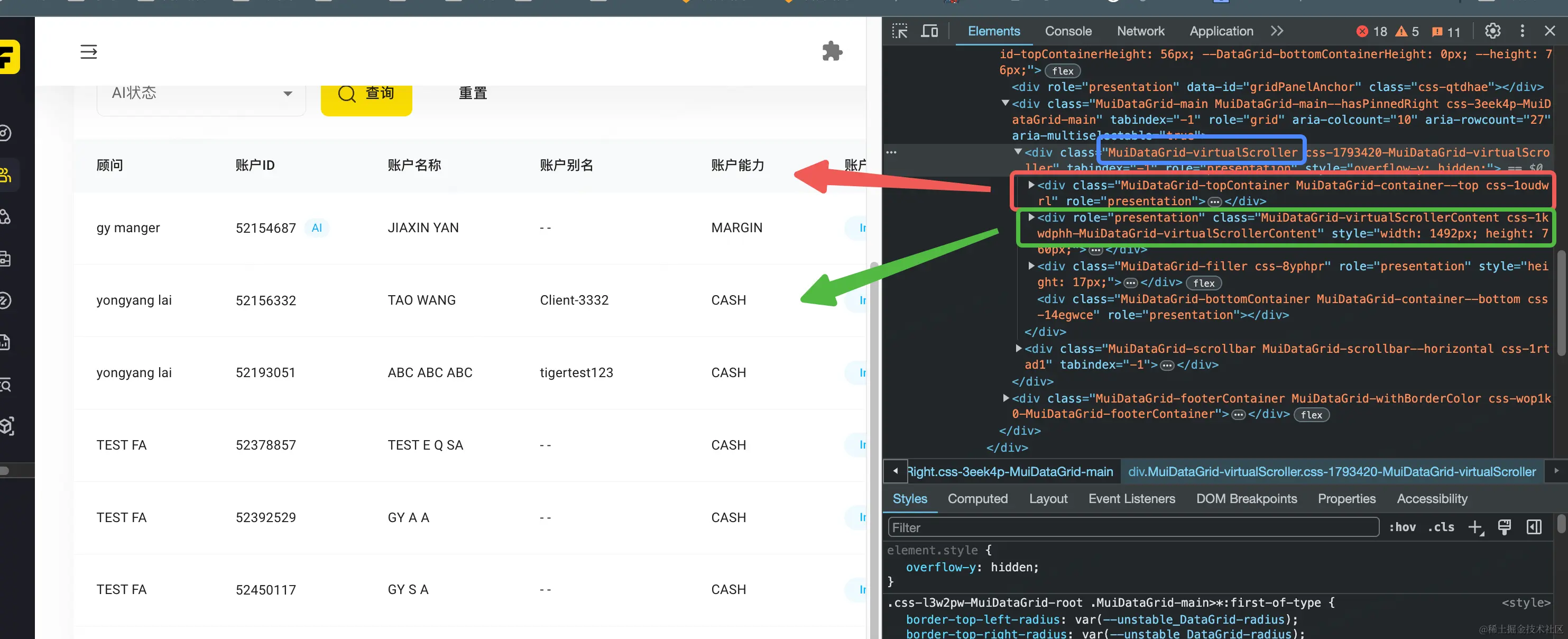1568x639 pixels.
Task: Click the new style rule plus icon
Action: [x=1475, y=527]
